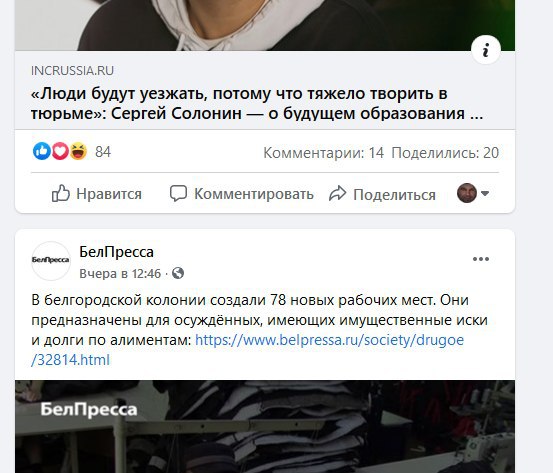The image size is (553, 473).
Task: Click the info icon on article image
Action: point(486,49)
